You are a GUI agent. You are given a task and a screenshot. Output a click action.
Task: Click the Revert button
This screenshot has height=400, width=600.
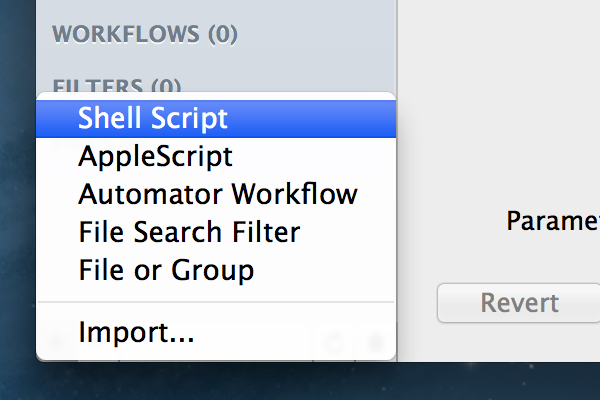pos(519,303)
